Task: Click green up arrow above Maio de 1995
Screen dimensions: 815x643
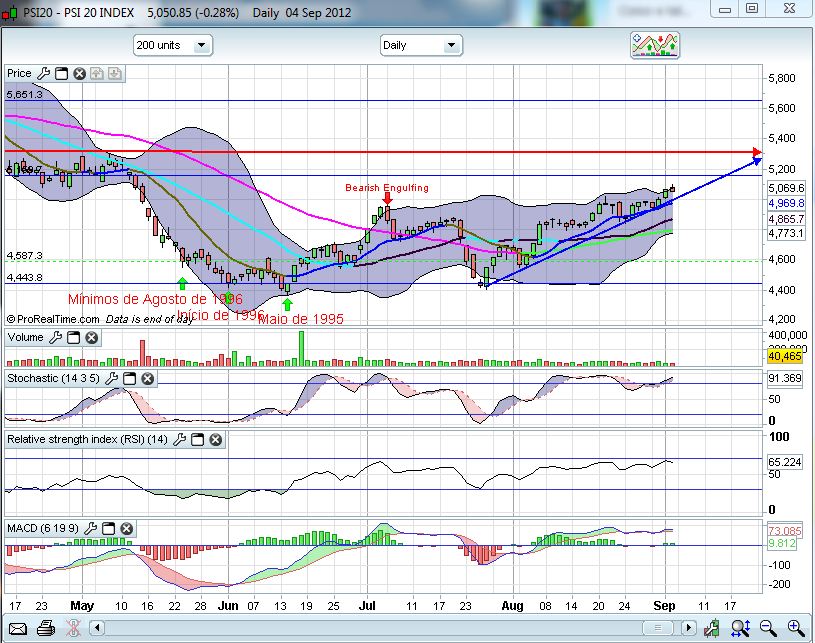Action: (x=287, y=305)
